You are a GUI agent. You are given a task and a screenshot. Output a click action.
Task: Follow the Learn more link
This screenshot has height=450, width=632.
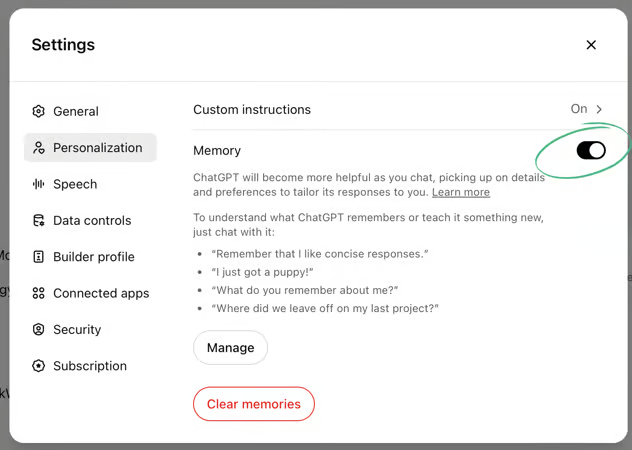coord(461,192)
